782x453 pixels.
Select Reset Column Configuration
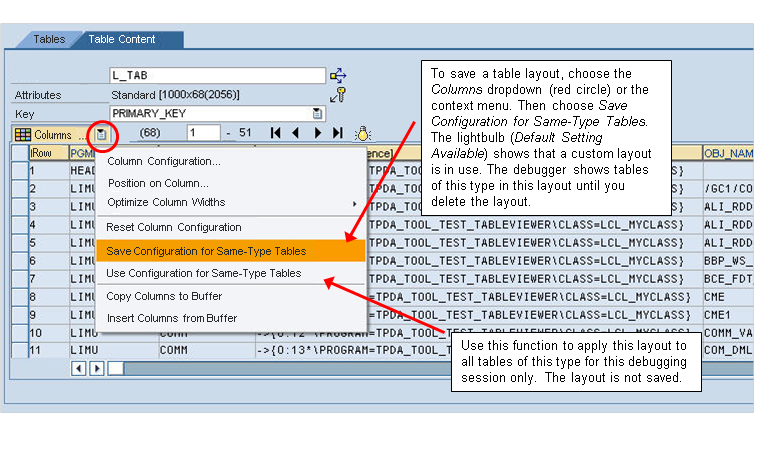174,227
